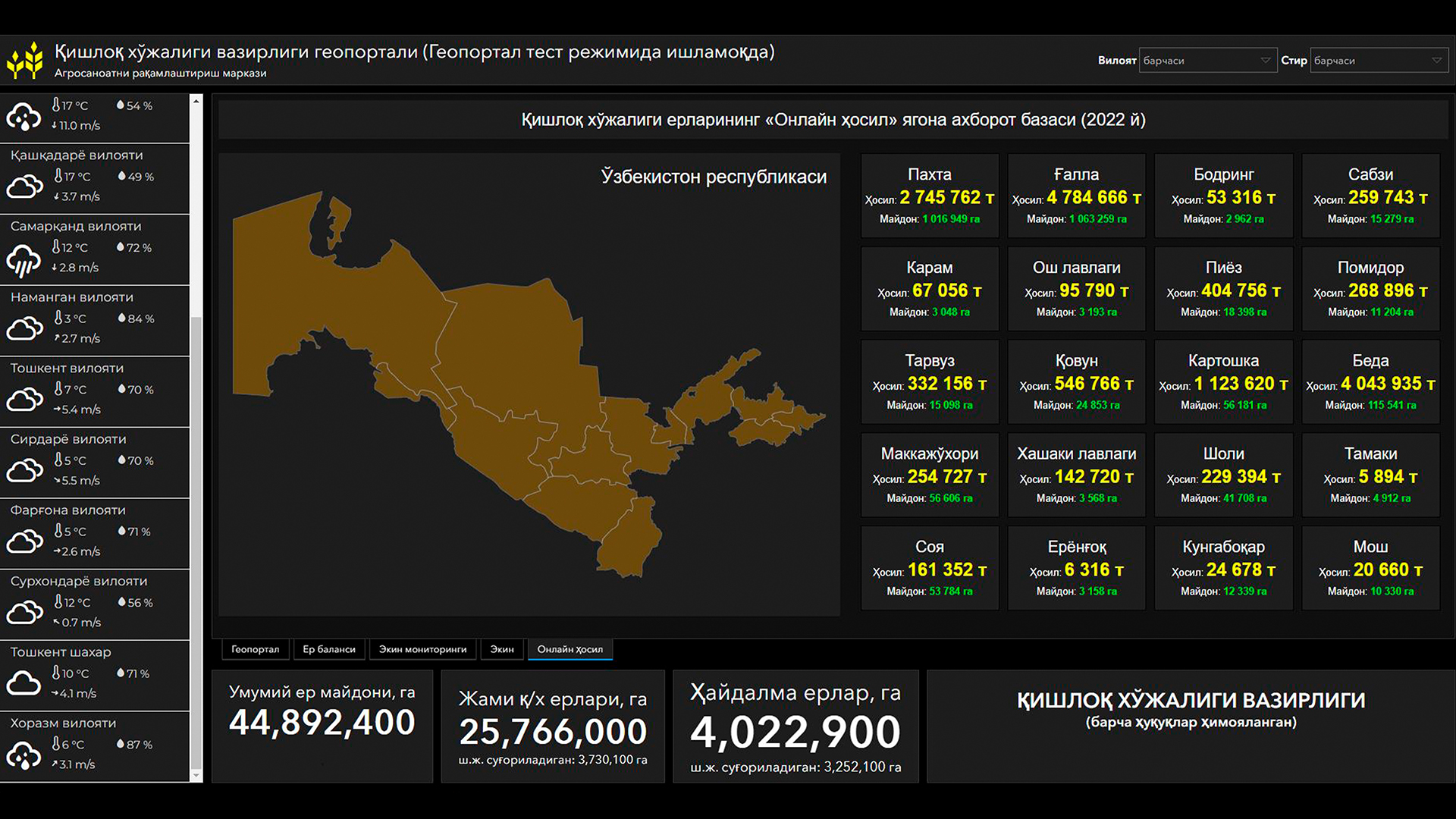Image resolution: width=1456 pixels, height=819 pixels.
Task: Click Namangan region cloudy weather icon
Action: pyautogui.click(x=24, y=328)
